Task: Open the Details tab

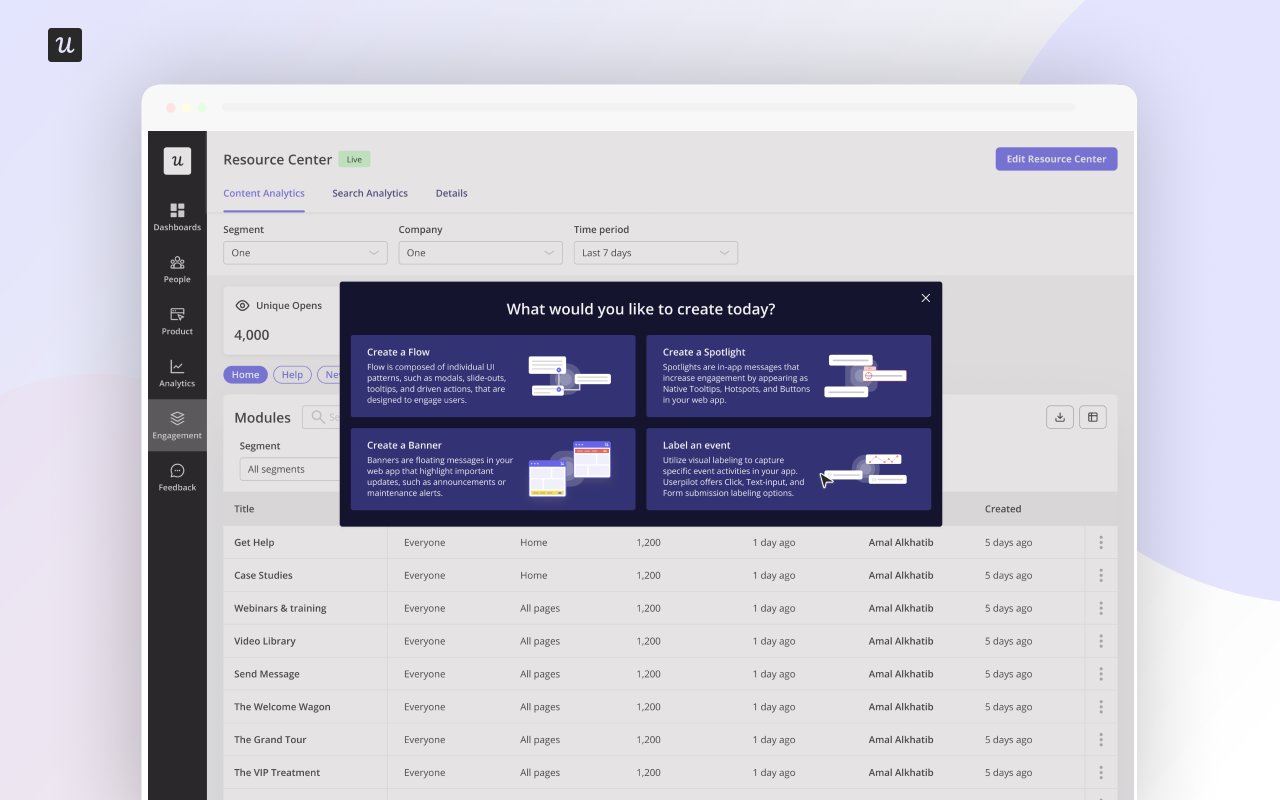Action: (x=451, y=193)
